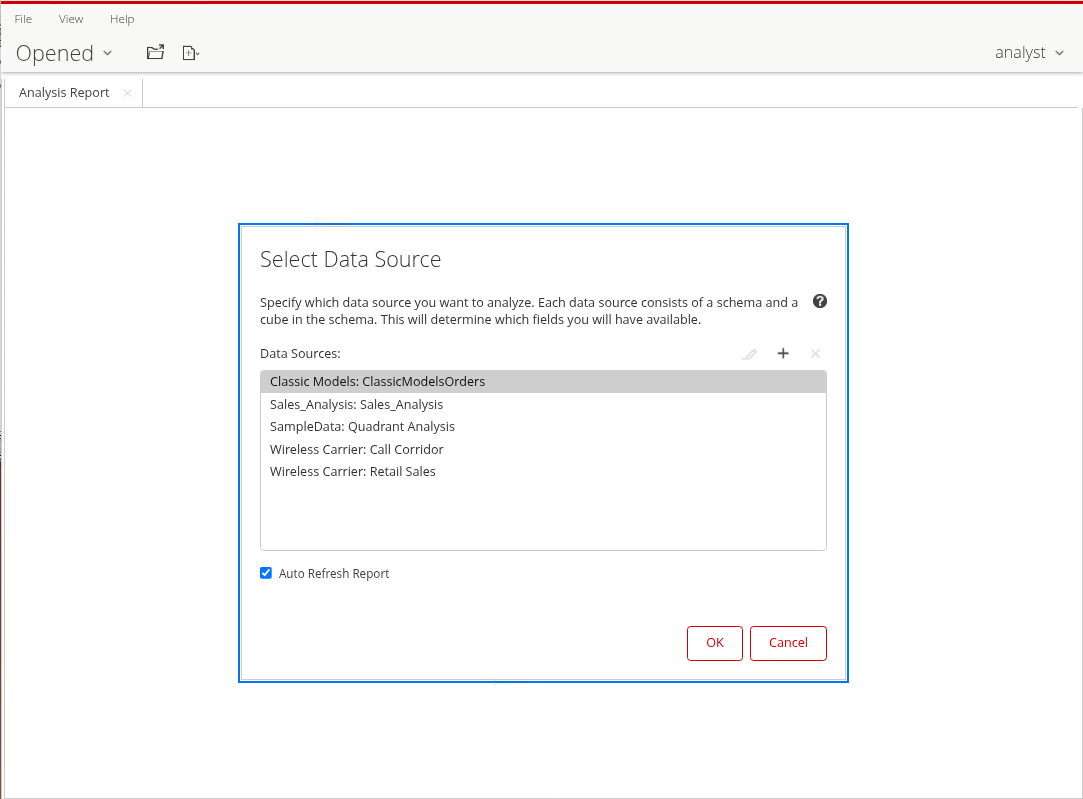Click the help question mark icon

820,301
